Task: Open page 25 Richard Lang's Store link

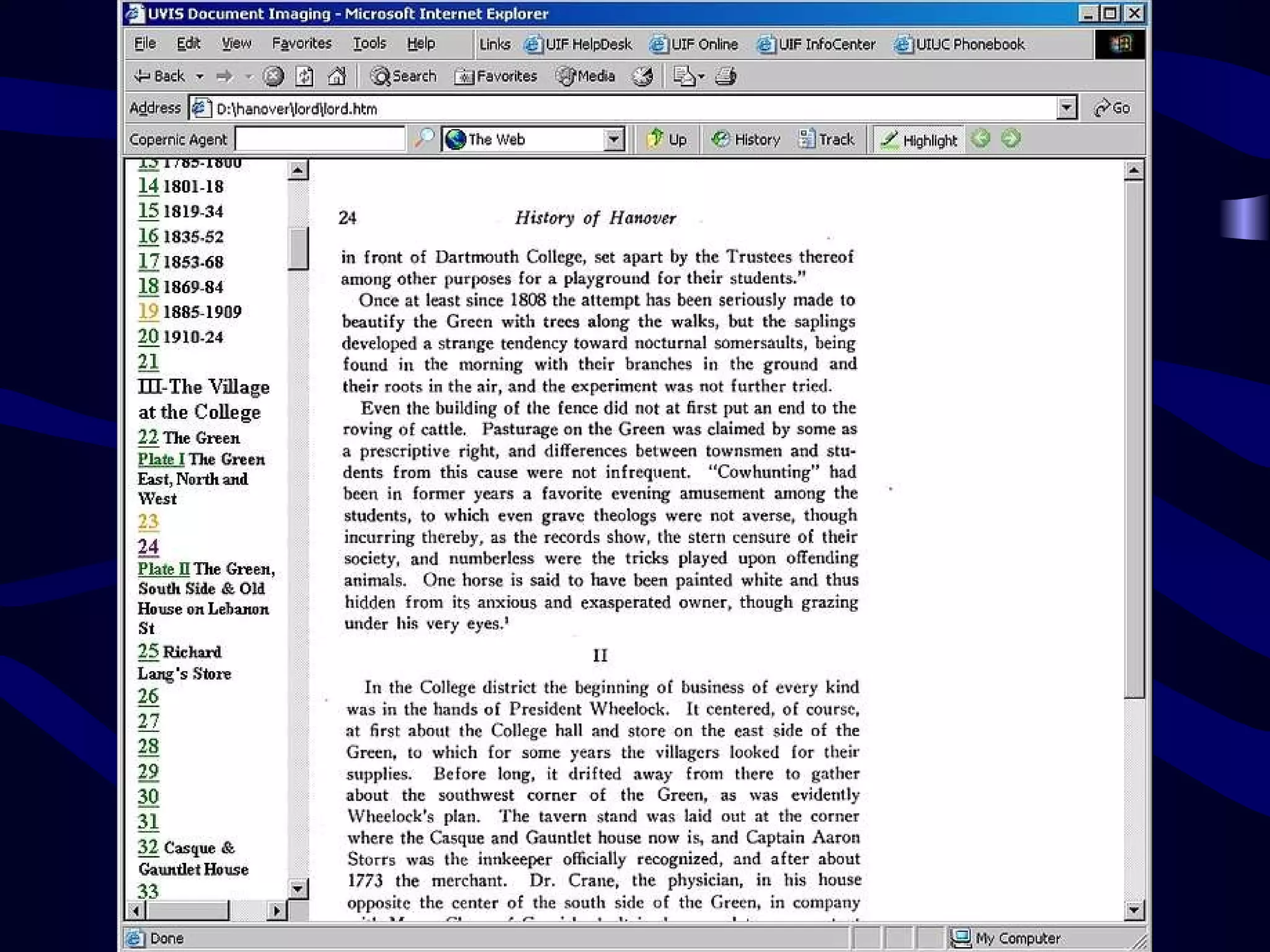Action: click(x=148, y=651)
